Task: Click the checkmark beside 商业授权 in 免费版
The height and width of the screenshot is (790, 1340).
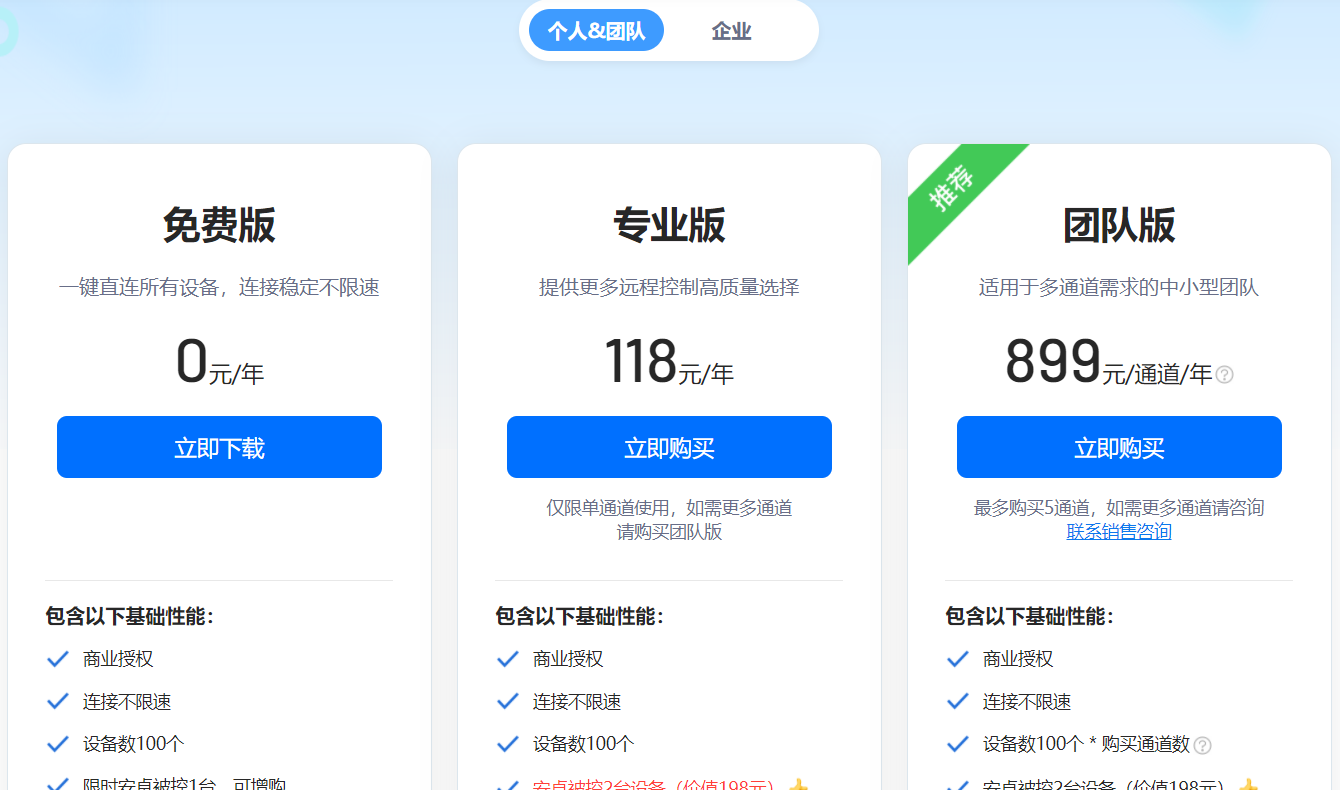Action: pyautogui.click(x=58, y=659)
